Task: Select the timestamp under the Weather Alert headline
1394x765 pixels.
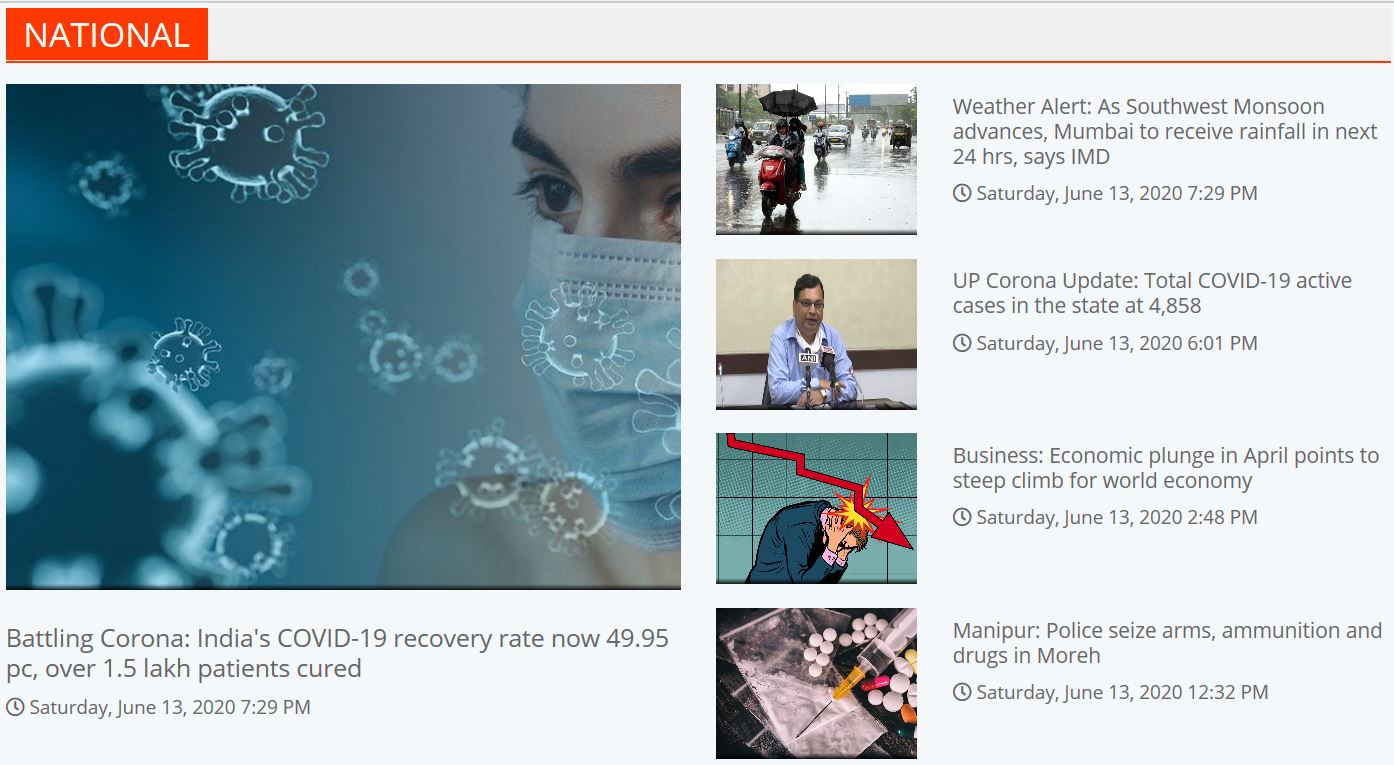Action: pyautogui.click(x=1117, y=193)
